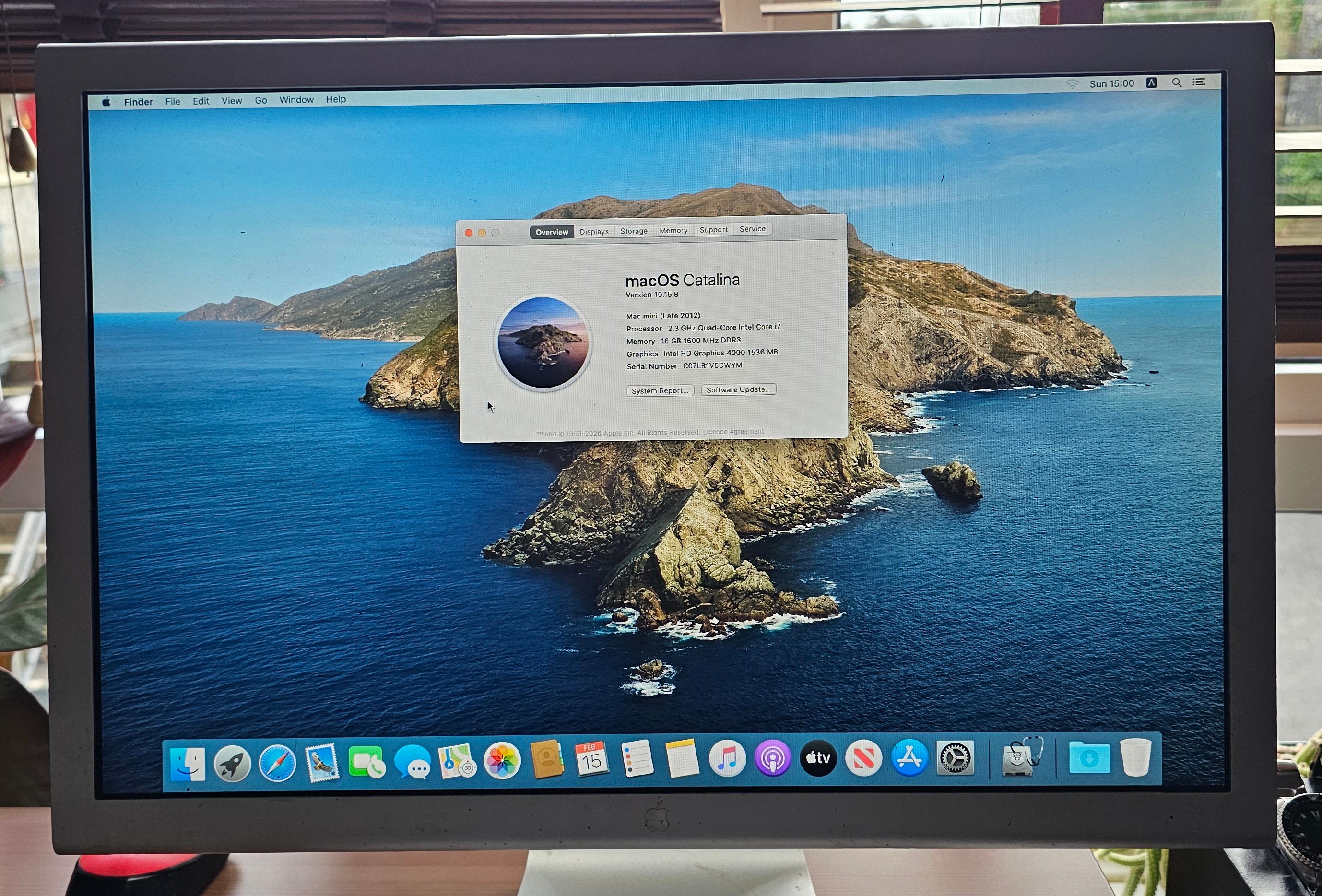Open Maps from the Dock
Image resolution: width=1322 pixels, height=896 pixels.
pyautogui.click(x=457, y=761)
